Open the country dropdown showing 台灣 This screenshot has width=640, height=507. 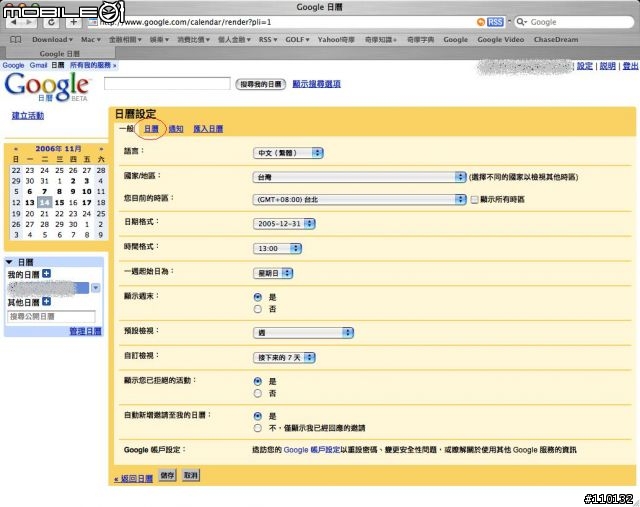click(360, 177)
